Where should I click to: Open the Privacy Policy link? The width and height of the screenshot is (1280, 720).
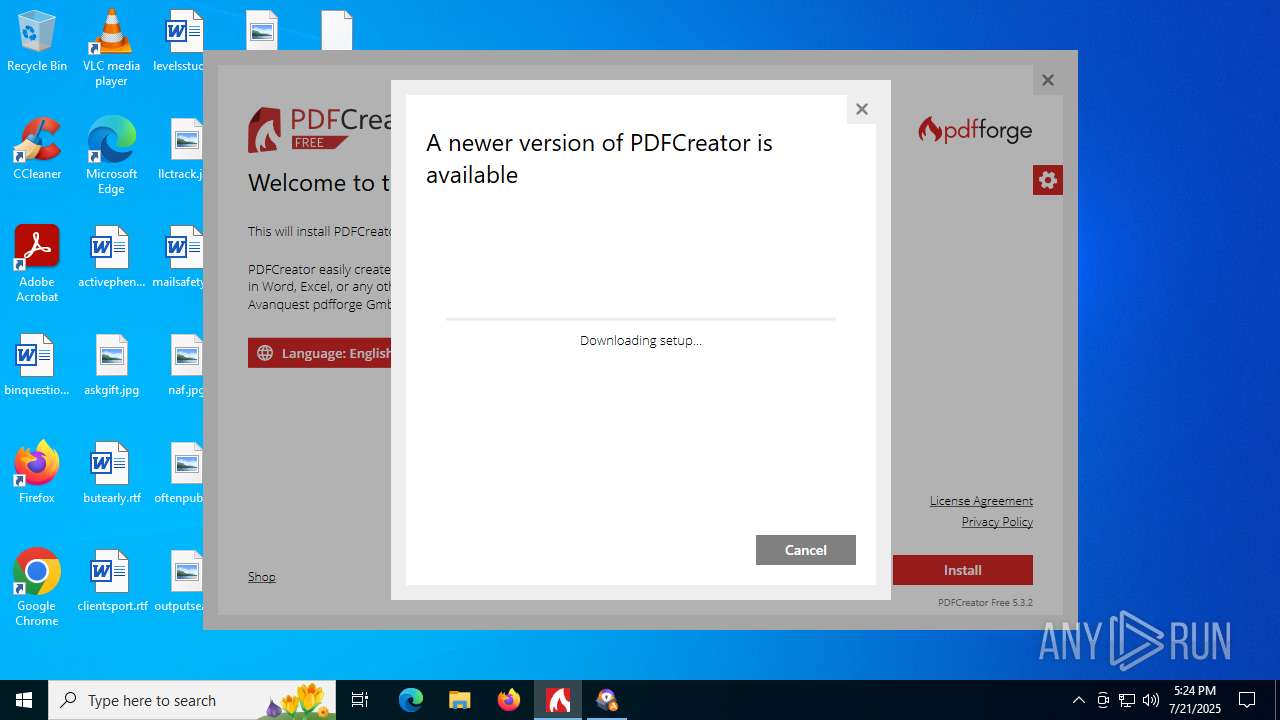pos(997,522)
